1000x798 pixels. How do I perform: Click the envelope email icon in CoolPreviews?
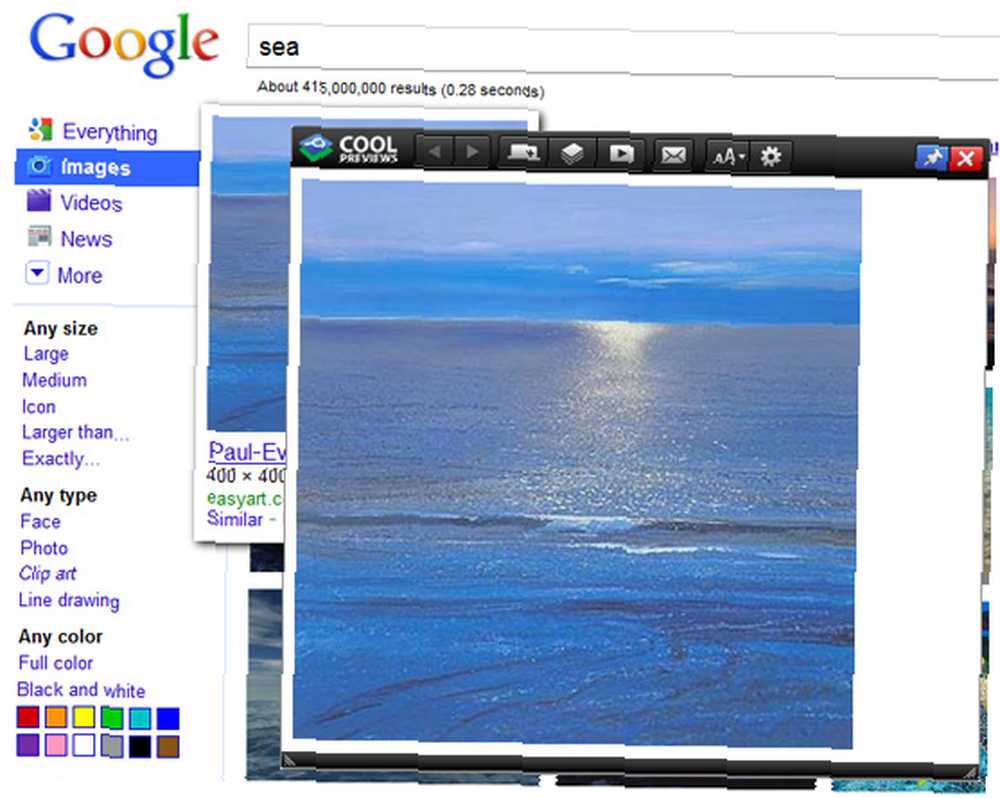[673, 155]
